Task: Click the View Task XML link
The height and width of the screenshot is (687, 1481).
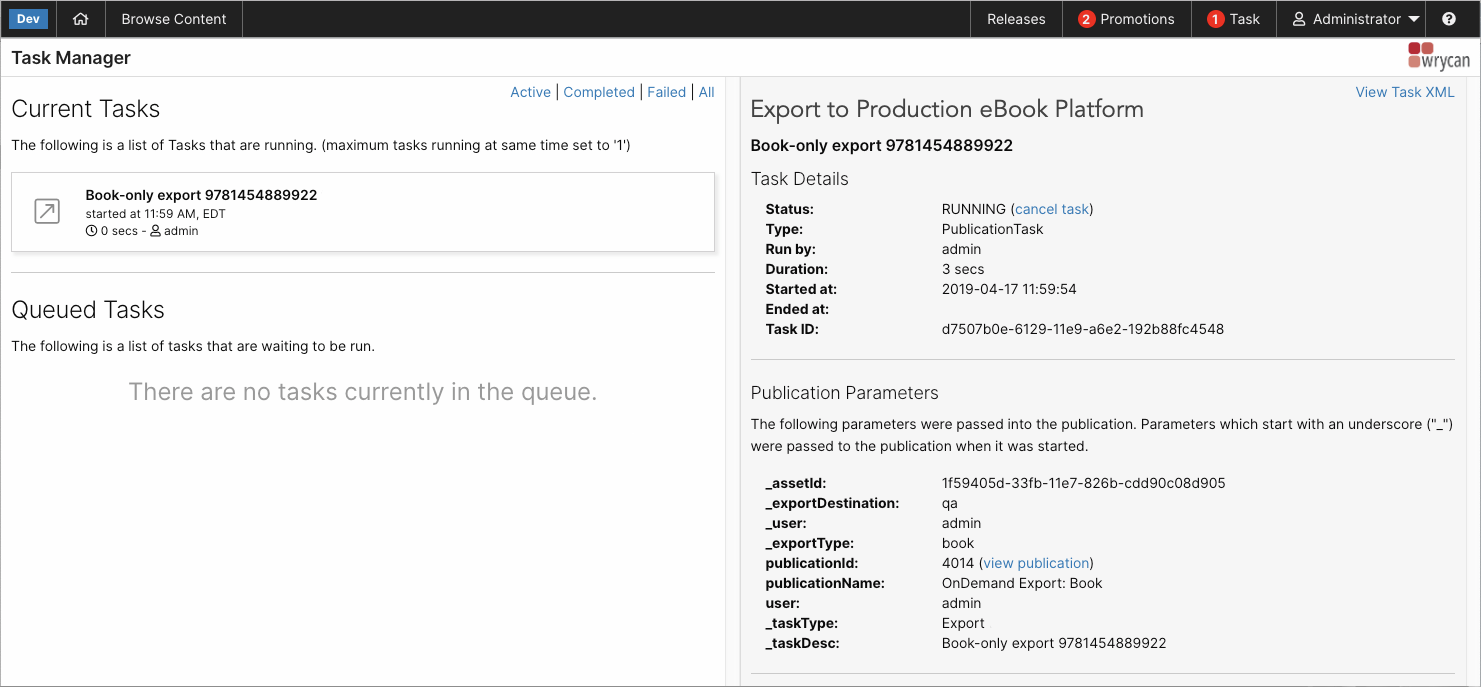Action: click(1405, 92)
